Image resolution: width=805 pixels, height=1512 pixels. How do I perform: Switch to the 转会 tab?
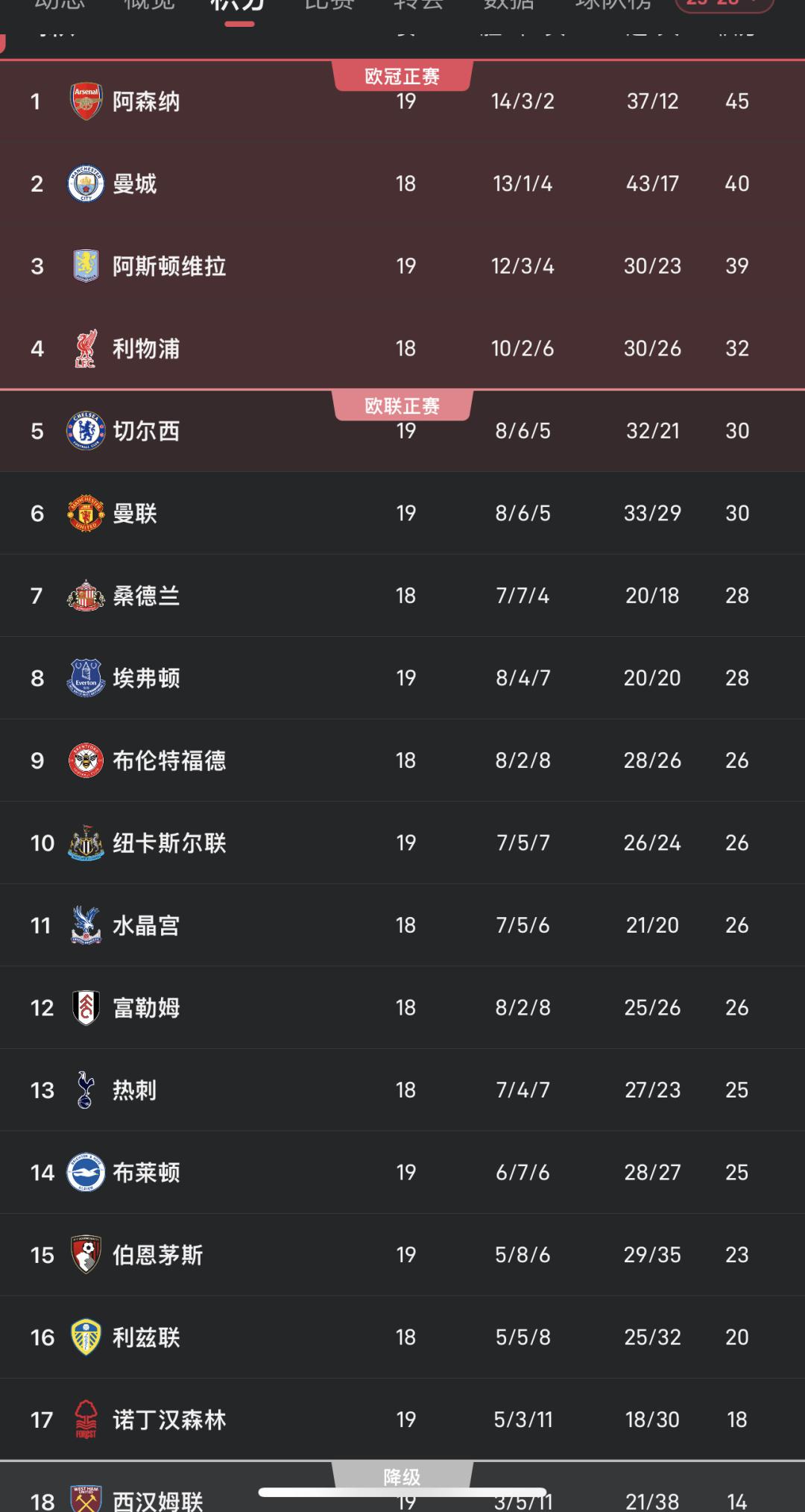pyautogui.click(x=418, y=6)
